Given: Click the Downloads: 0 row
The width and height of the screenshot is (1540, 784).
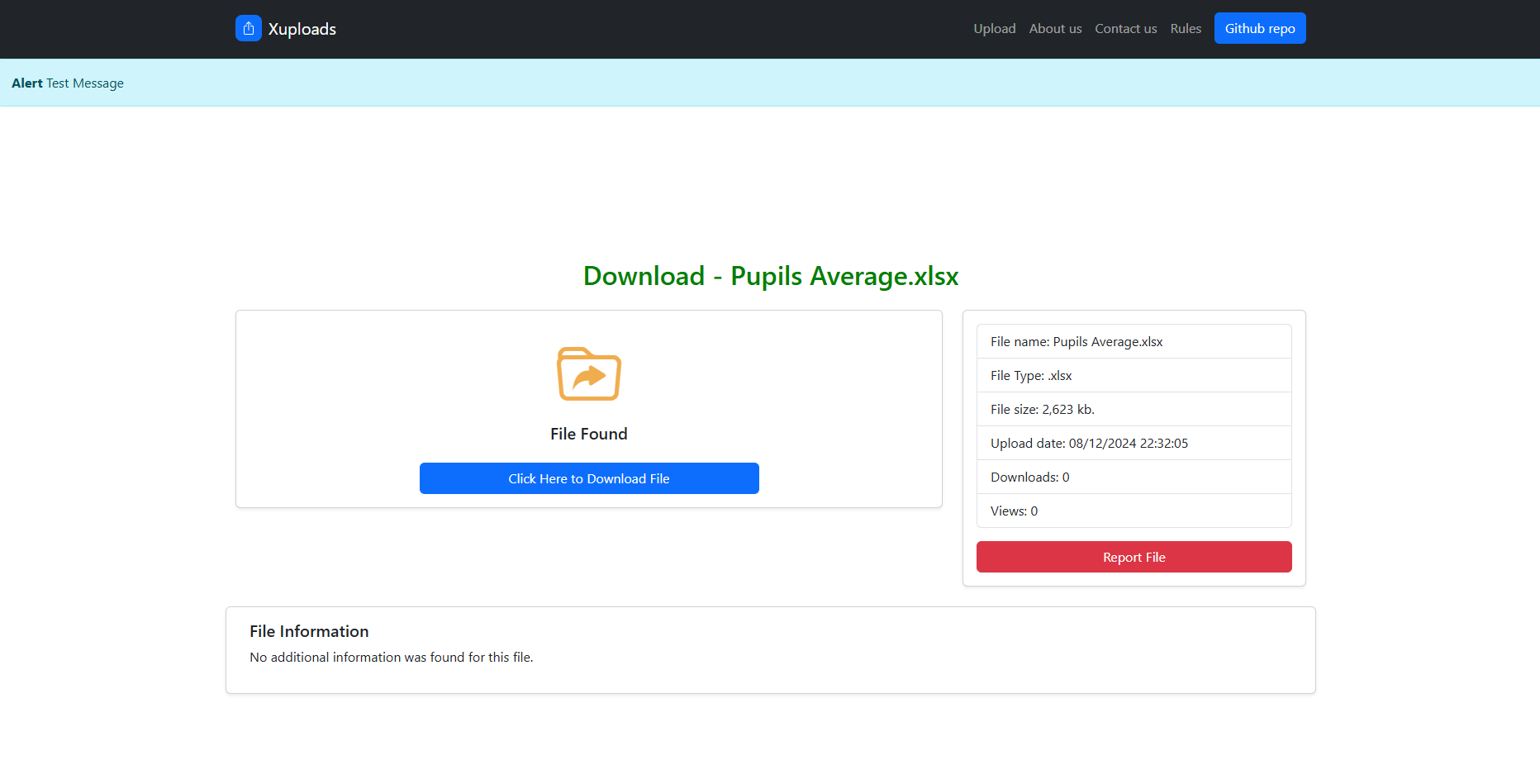Looking at the screenshot, I should (1134, 477).
